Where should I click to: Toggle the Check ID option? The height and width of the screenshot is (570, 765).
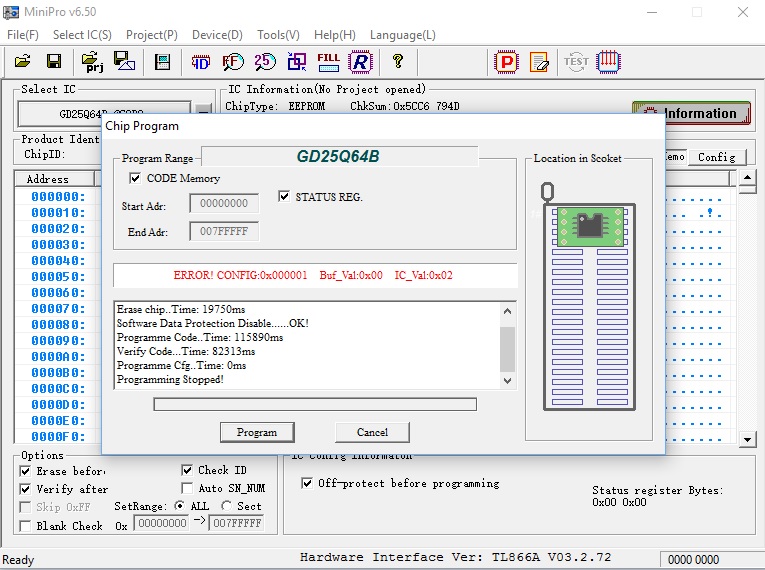(x=187, y=470)
